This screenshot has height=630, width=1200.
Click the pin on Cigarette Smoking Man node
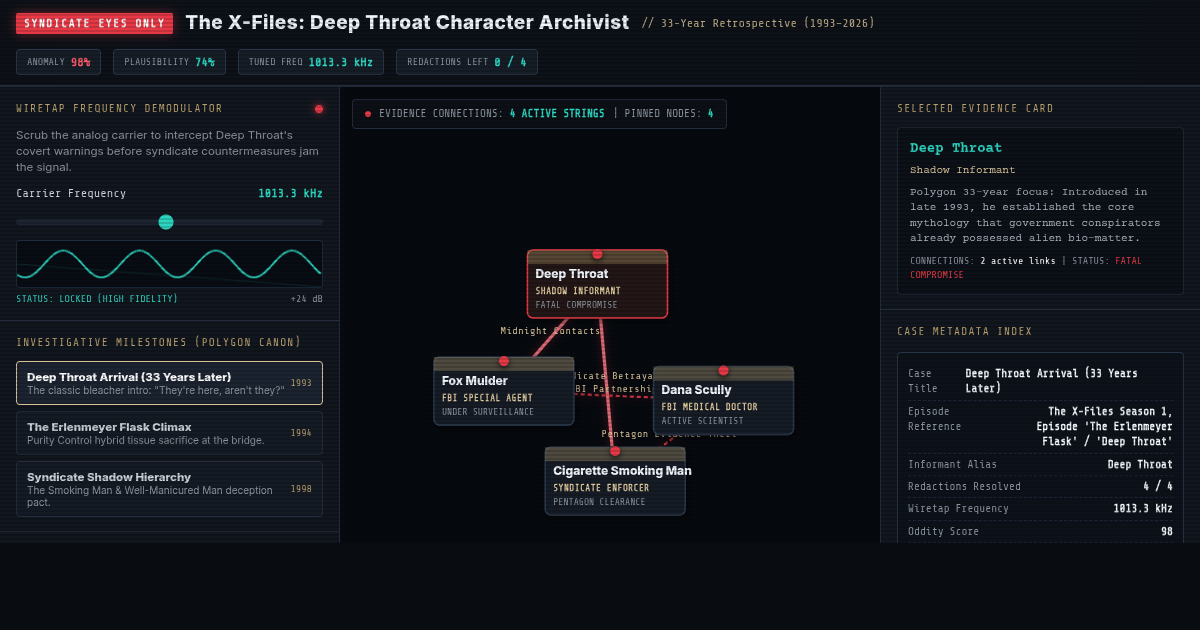[x=615, y=451]
